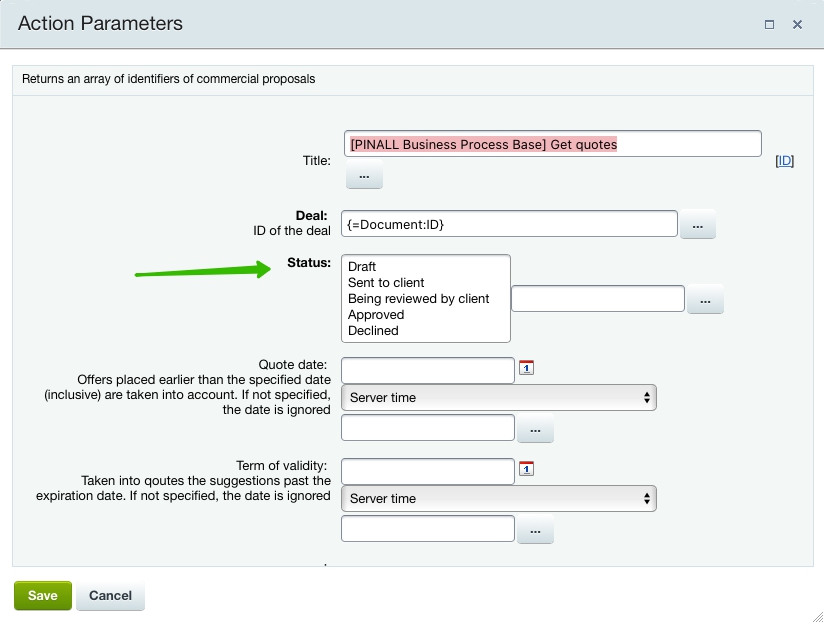The width and height of the screenshot is (824, 622).
Task: Select Draft in the Status list
Action: [362, 267]
